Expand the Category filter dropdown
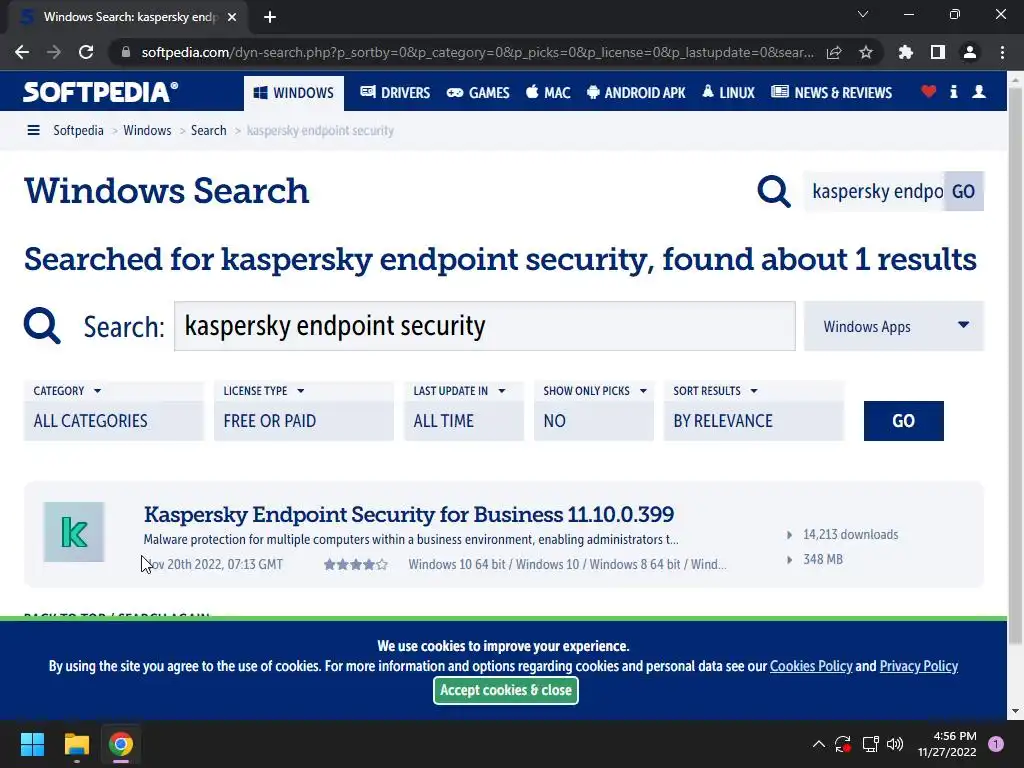The height and width of the screenshot is (768, 1024). coord(114,411)
